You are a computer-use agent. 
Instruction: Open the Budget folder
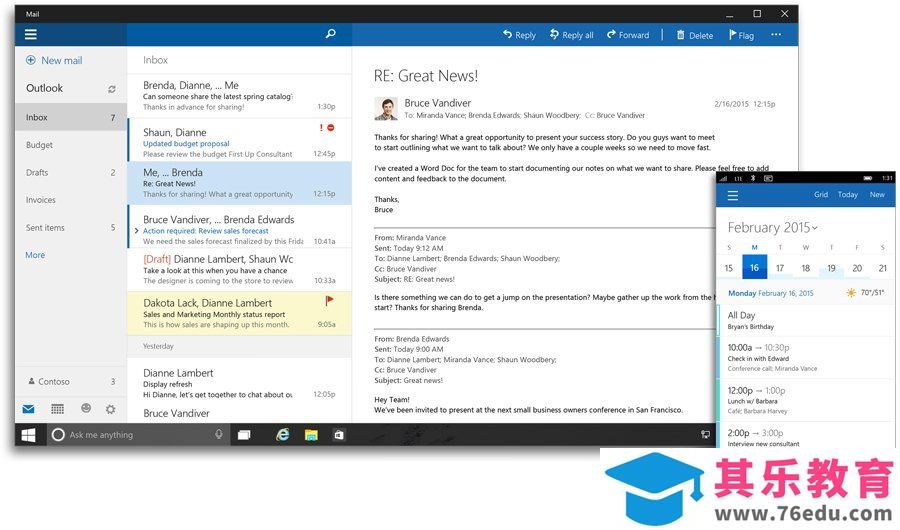click(x=71, y=145)
